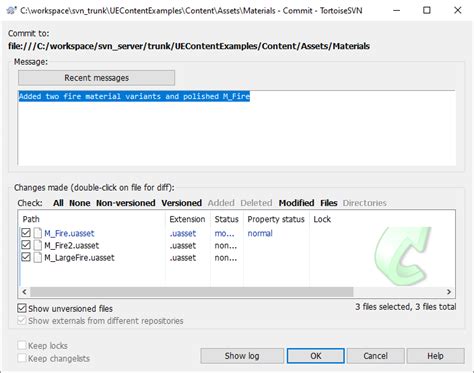Maximize the TortoiseSVN commit window
Screen dimensions: 474x373
pyautogui.click(x=427, y=10)
